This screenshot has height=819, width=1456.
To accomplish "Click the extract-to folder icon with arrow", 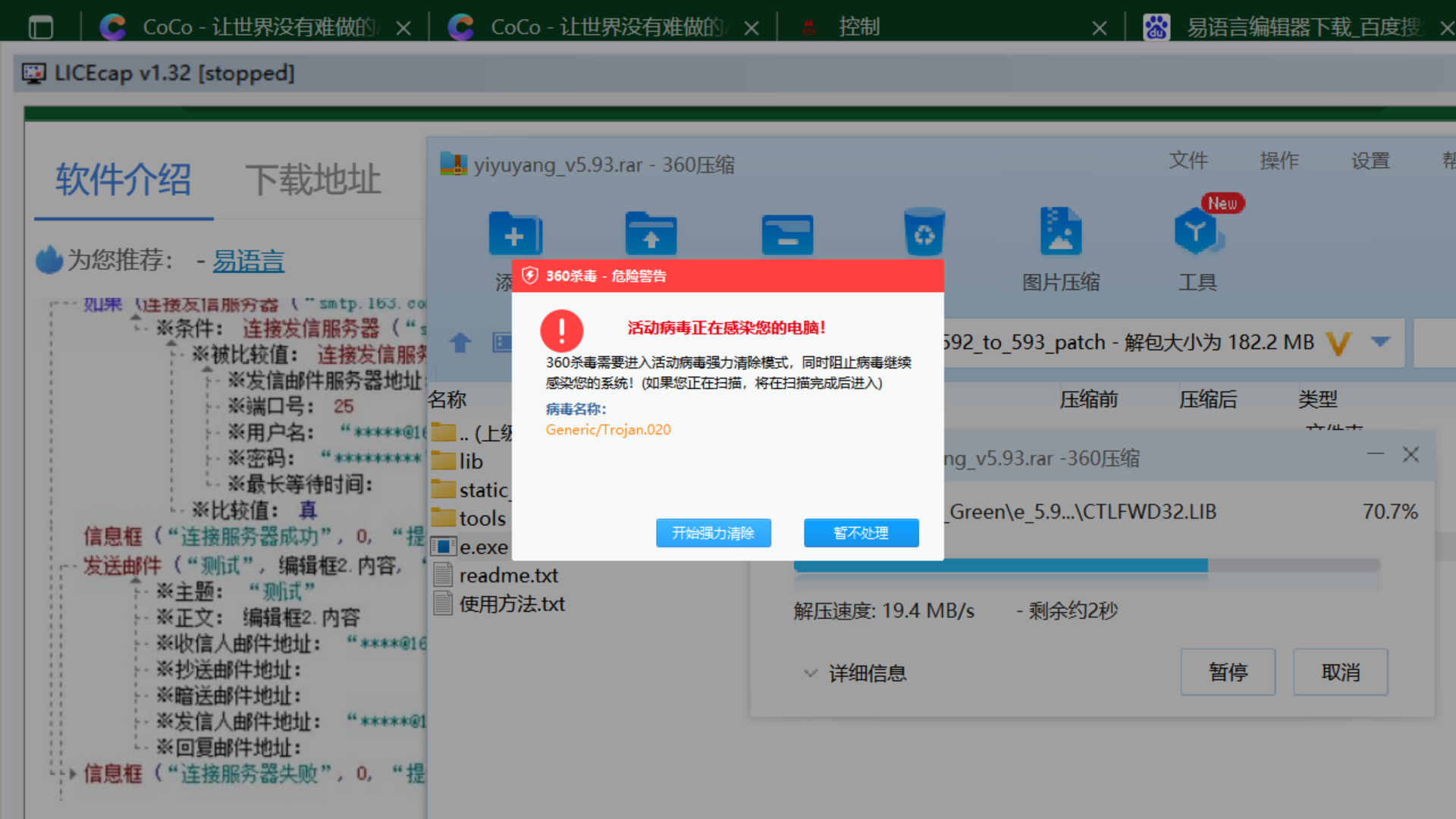I will 651,233.
